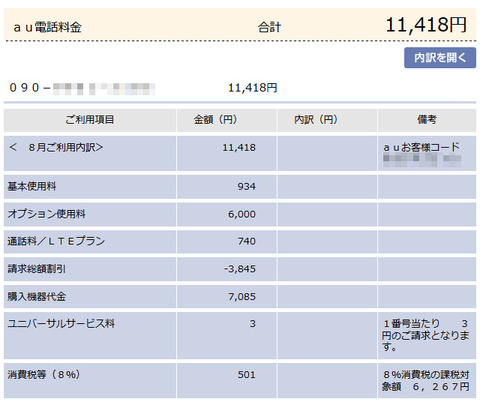This screenshot has width=480, height=405.
Task: Click the 7,085 device payment amount
Action: pyautogui.click(x=242, y=296)
